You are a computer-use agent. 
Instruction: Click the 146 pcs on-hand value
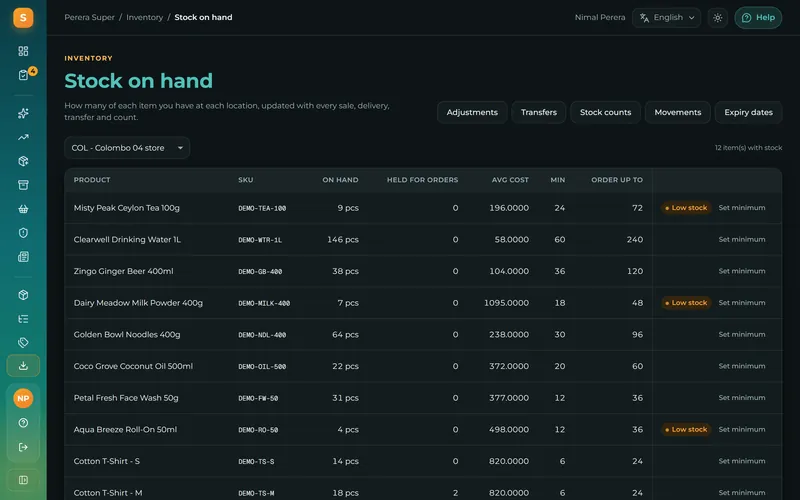click(x=343, y=239)
